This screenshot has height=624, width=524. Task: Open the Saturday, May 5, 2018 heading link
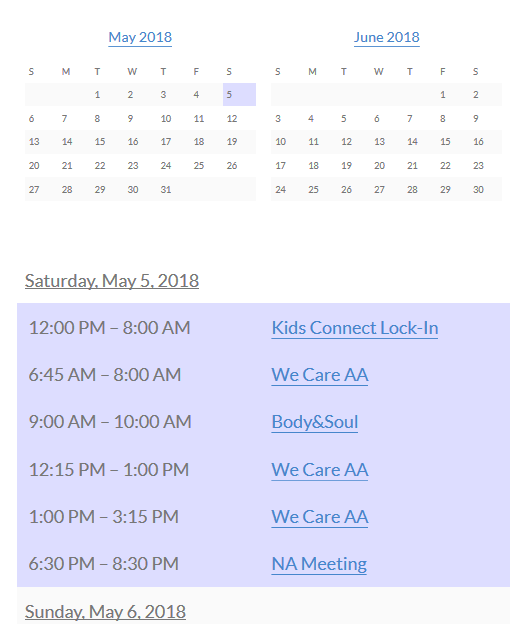[x=112, y=281]
